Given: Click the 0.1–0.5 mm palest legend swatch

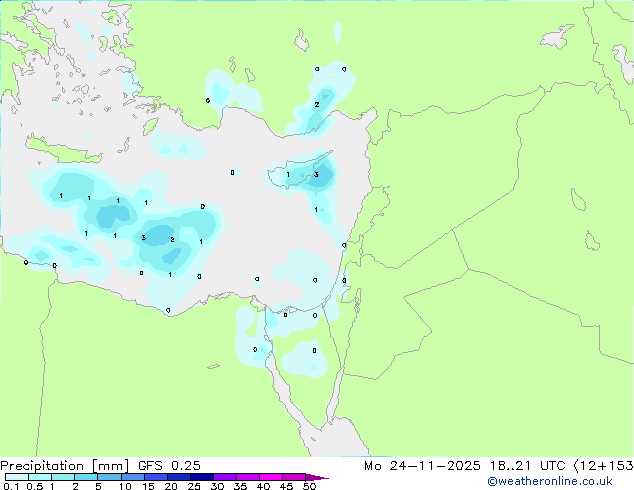Looking at the screenshot, I should [x=17, y=477].
